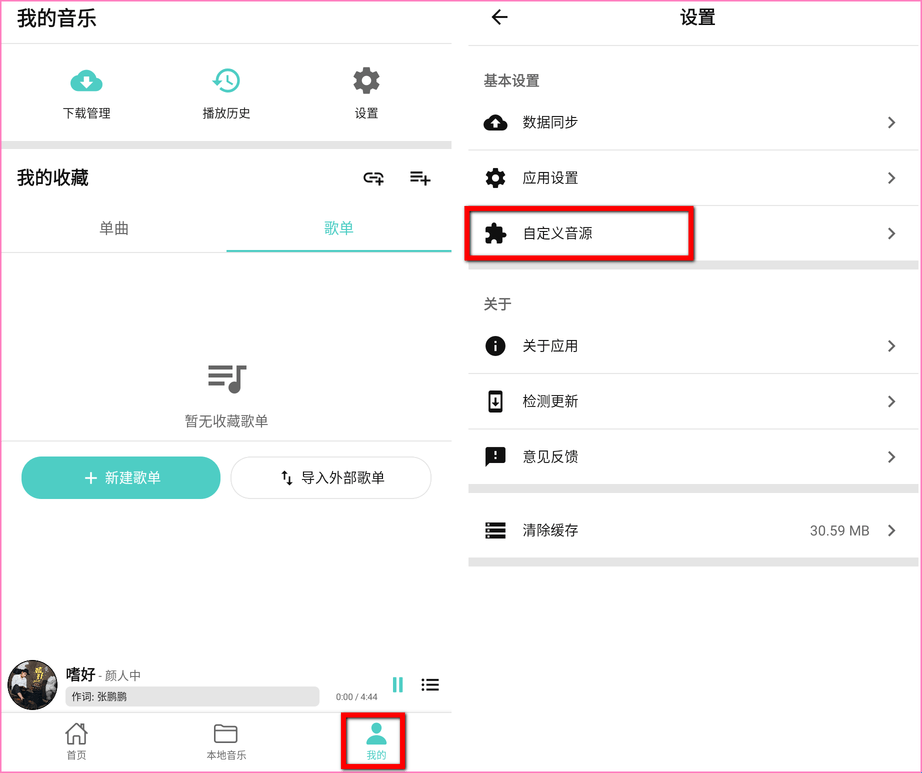922x773 pixels.
Task: Open the playback history icon
Action: [226, 81]
